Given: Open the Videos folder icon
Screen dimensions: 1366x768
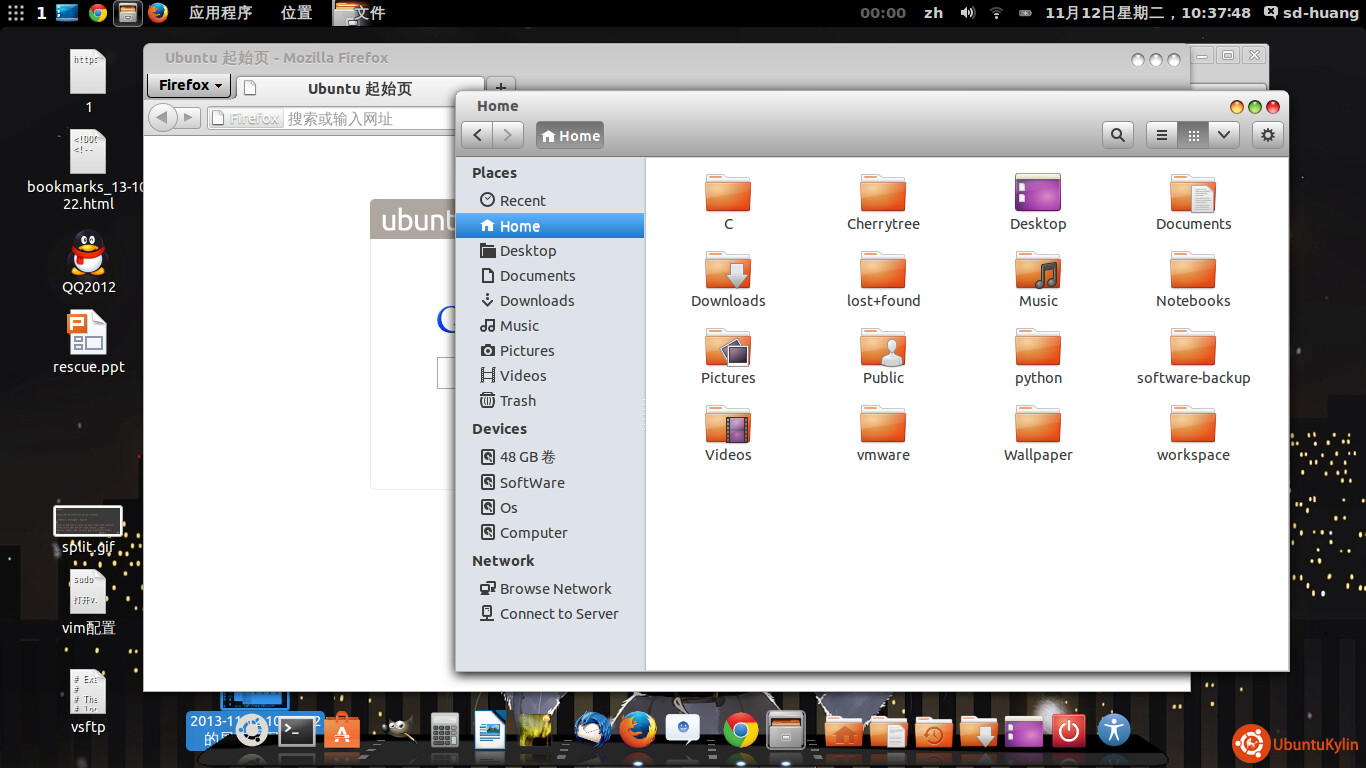Looking at the screenshot, I should 728,425.
